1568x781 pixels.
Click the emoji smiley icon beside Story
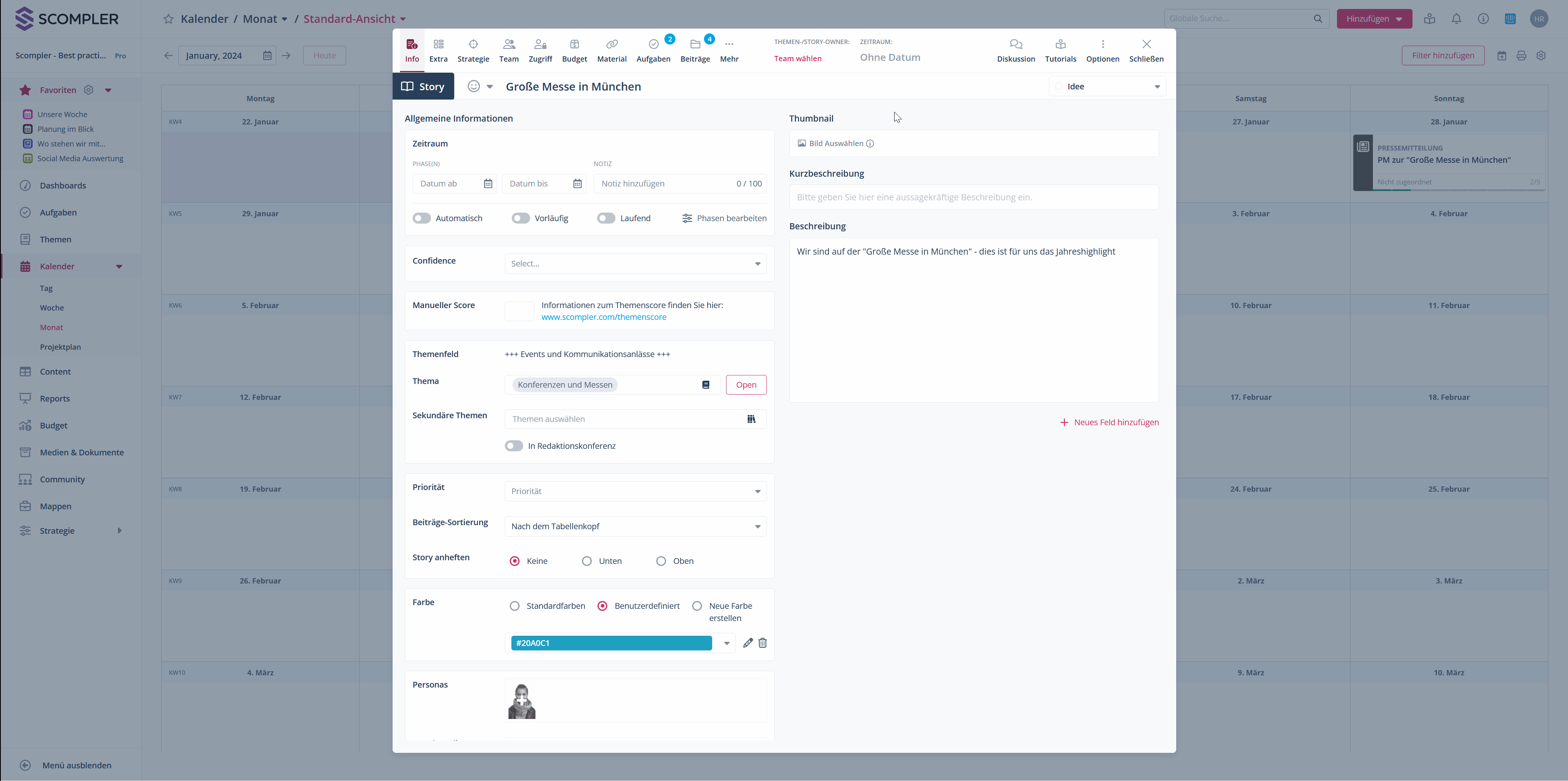[x=473, y=87]
